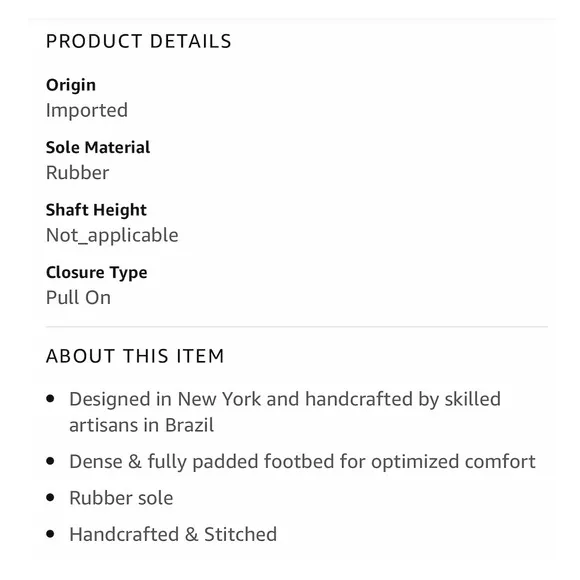Click the divider line above About This Item
The image size is (580, 580).
[x=297, y=327]
